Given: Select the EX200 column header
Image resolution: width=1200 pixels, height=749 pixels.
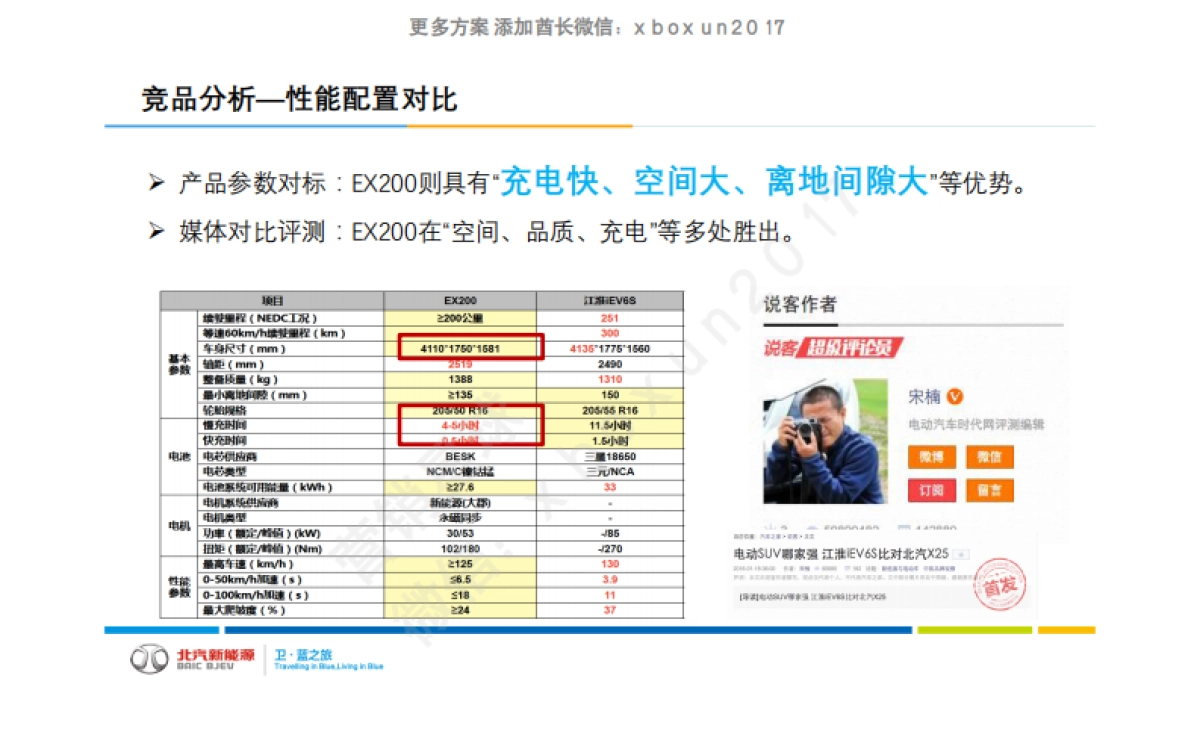Looking at the screenshot, I should click(x=462, y=298).
